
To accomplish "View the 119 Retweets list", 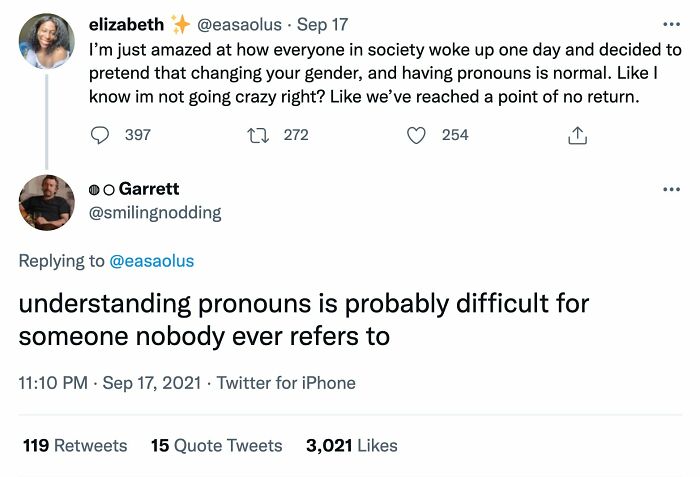I will (x=75, y=445).
